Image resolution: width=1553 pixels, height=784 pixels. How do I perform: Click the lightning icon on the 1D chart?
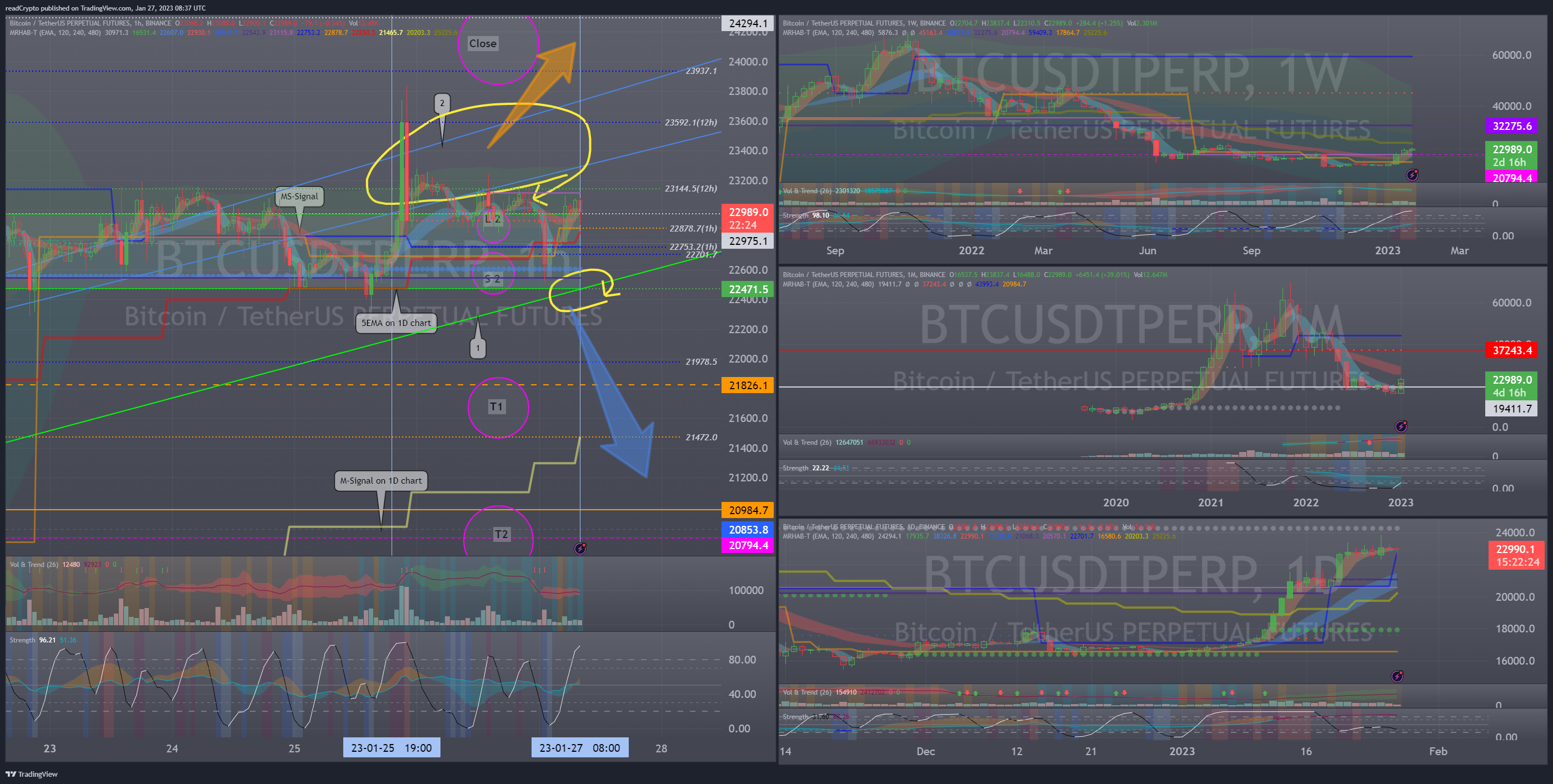point(1397,676)
